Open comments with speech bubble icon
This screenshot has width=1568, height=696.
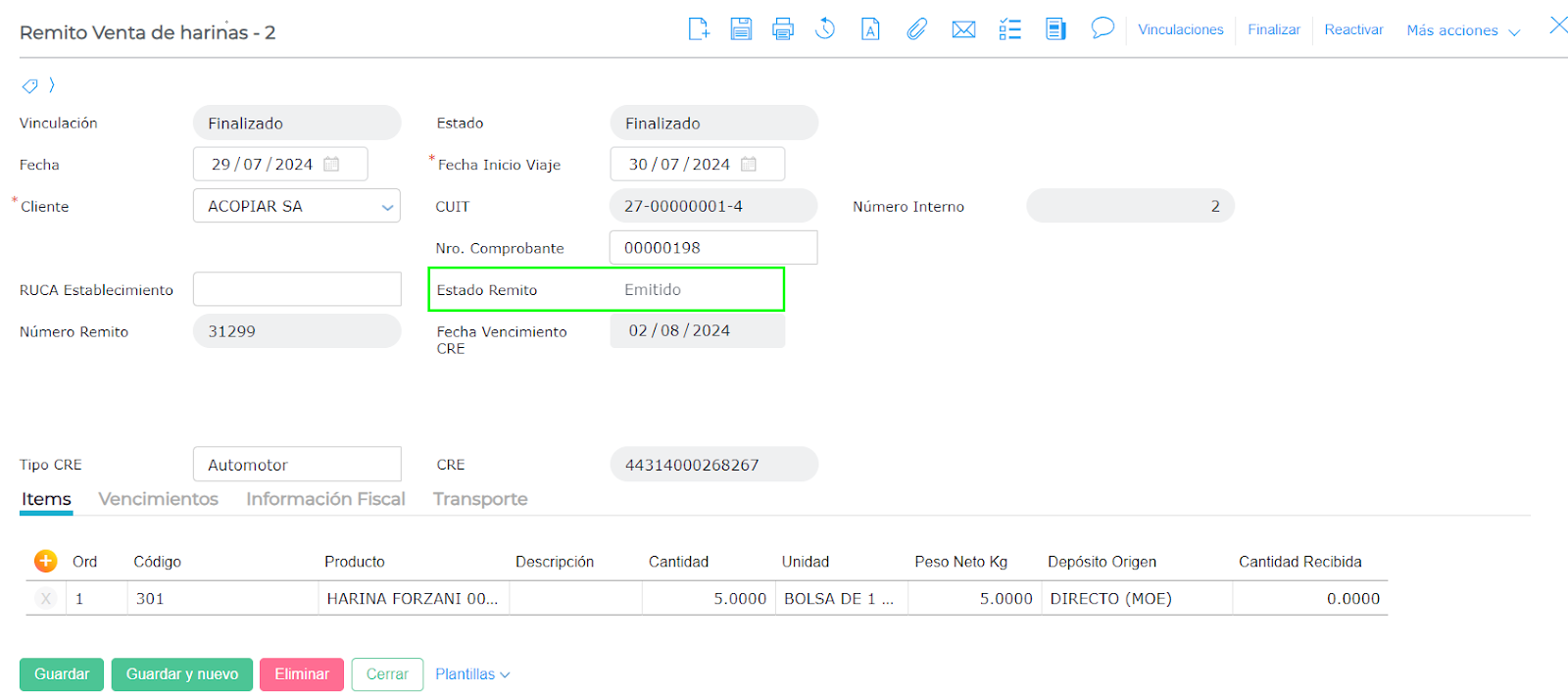pyautogui.click(x=1102, y=28)
